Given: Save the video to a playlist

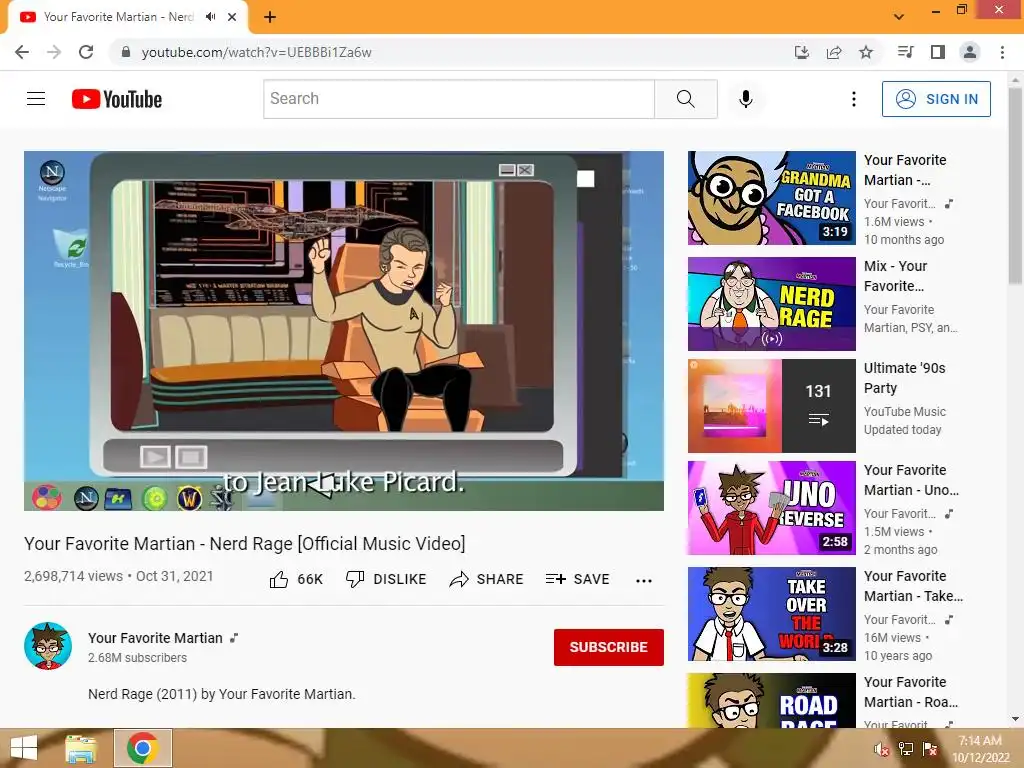Looking at the screenshot, I should (577, 579).
